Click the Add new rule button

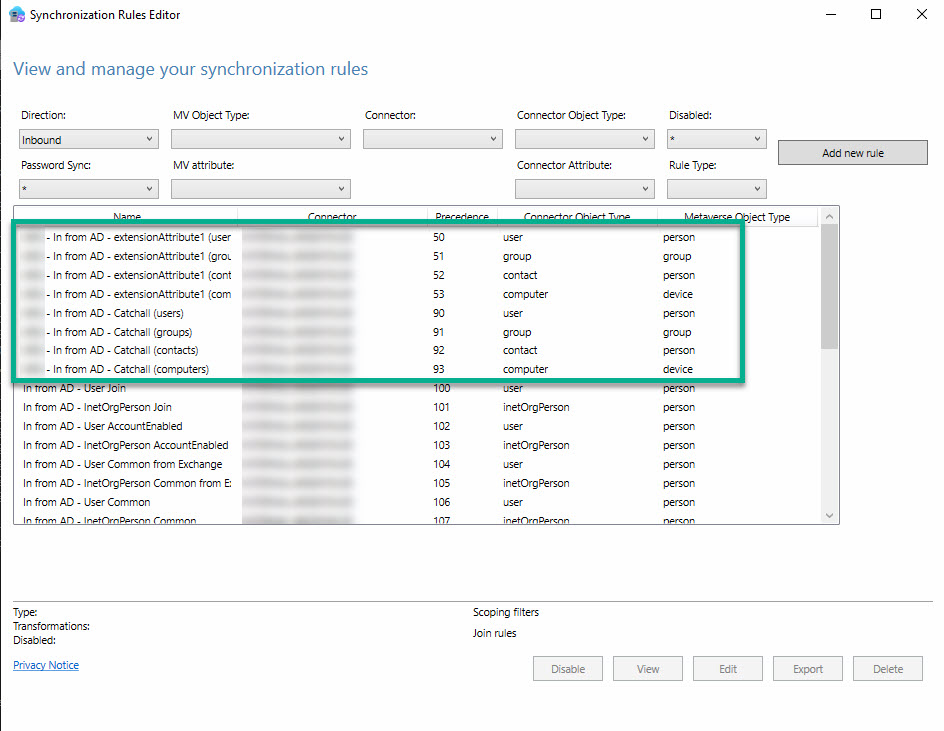pos(852,153)
